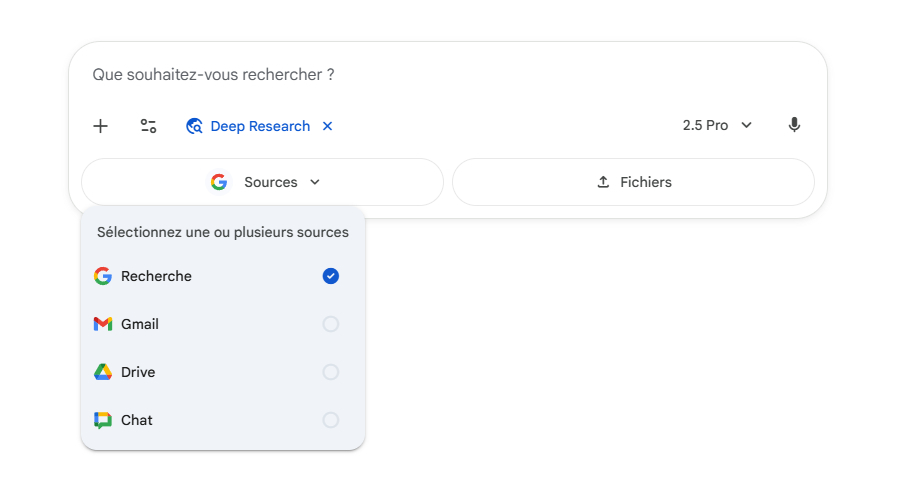
Task: Enable the Drive source checkbox
Action: pyautogui.click(x=331, y=372)
